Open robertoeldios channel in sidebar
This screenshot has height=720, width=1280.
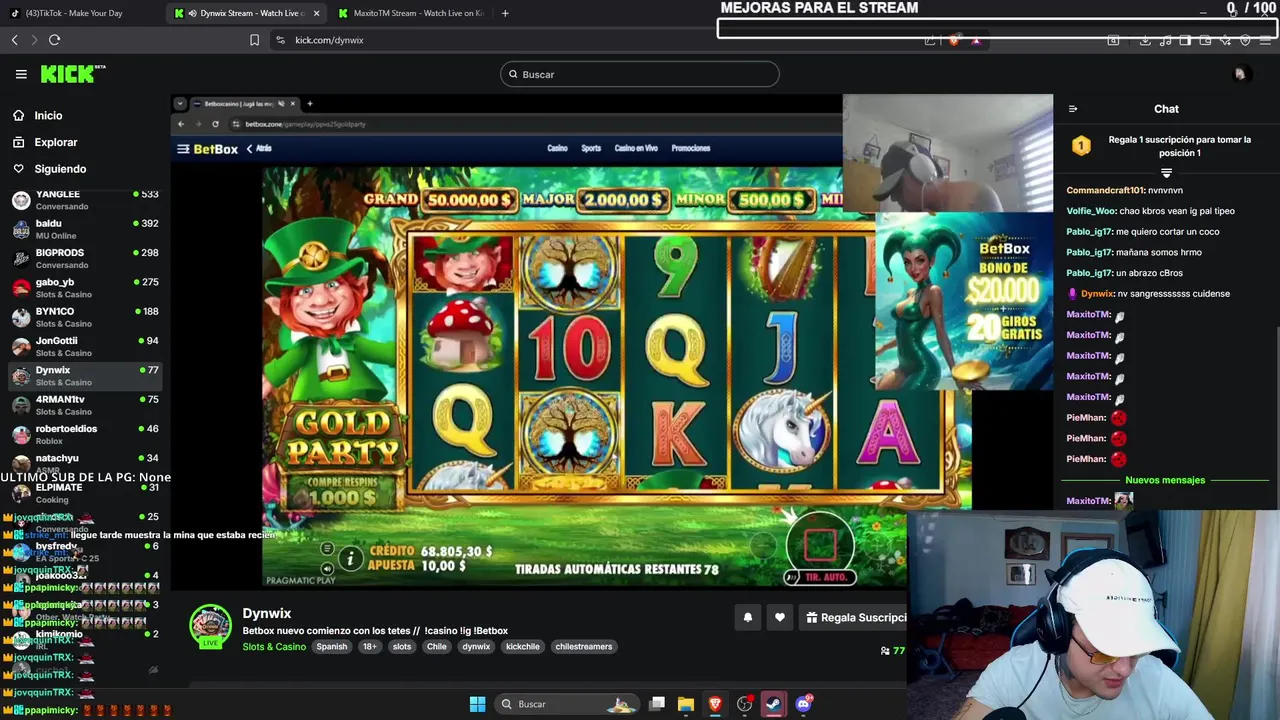pos(84,434)
